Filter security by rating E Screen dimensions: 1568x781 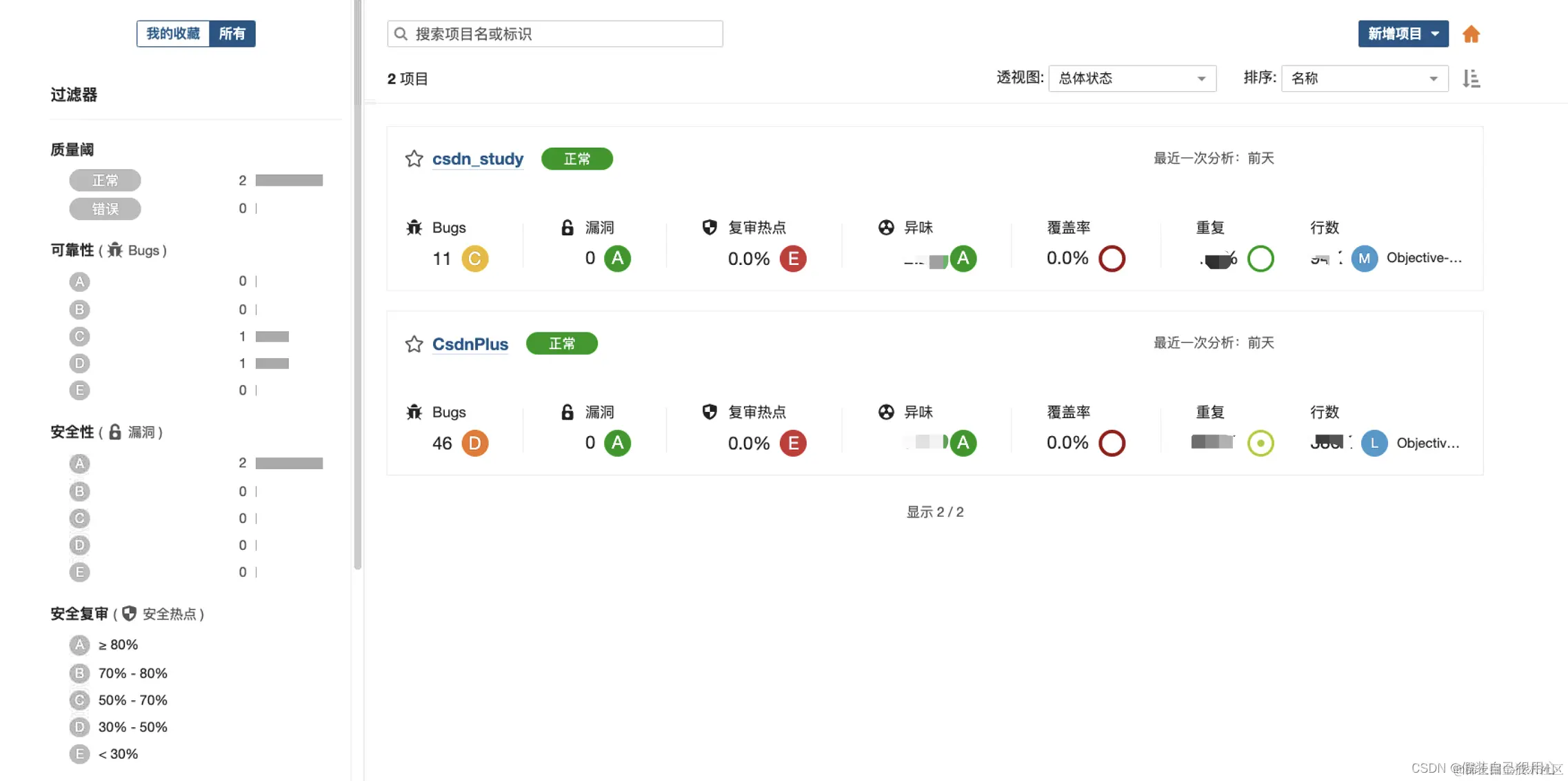pos(79,572)
